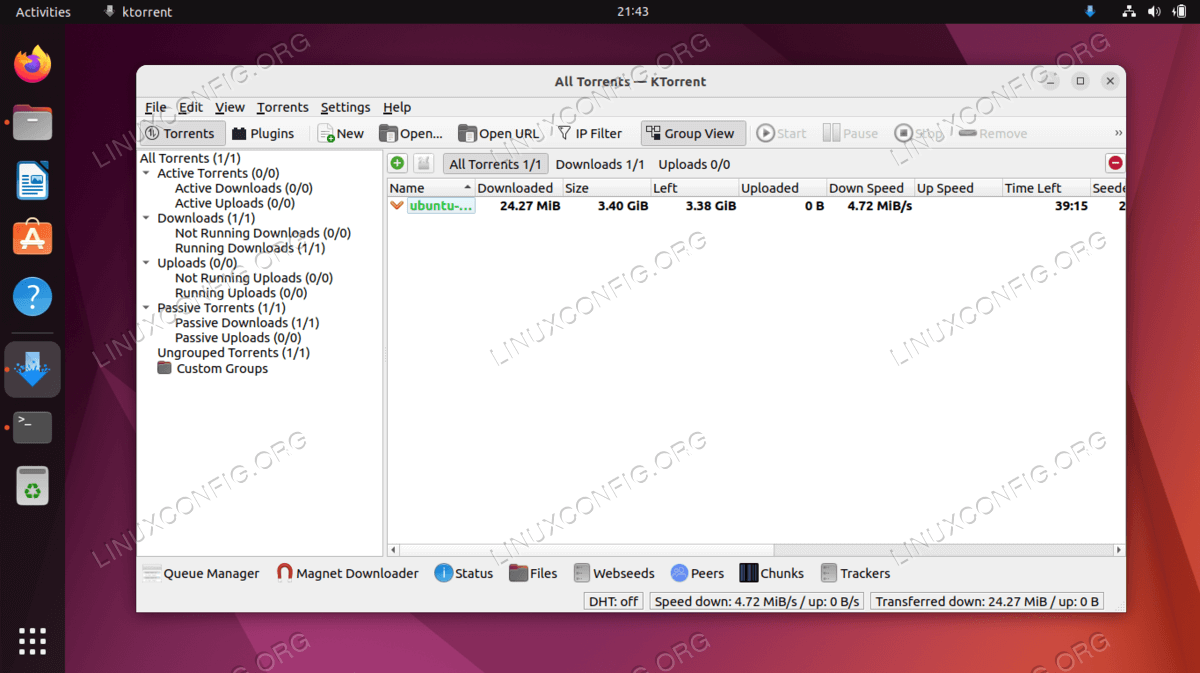The image size is (1200, 673).
Task: Open the Help menu
Action: tap(397, 107)
